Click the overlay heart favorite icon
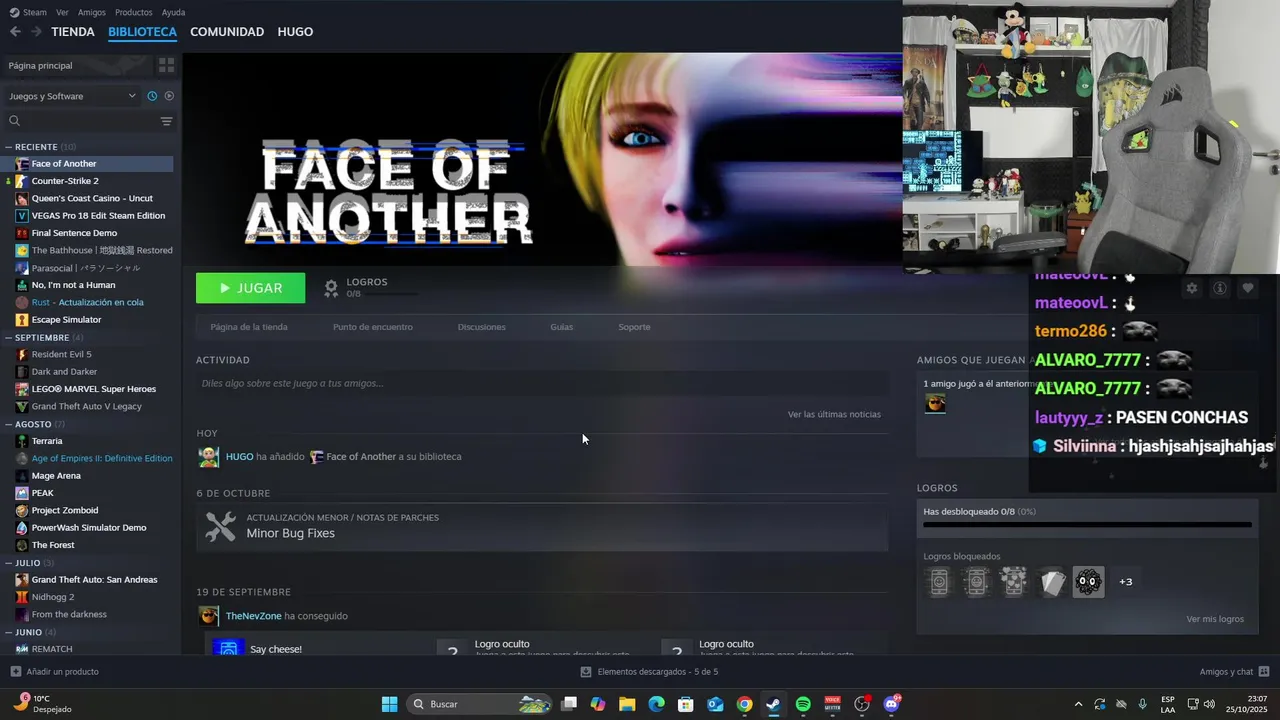Image resolution: width=1280 pixels, height=720 pixels. click(1247, 288)
